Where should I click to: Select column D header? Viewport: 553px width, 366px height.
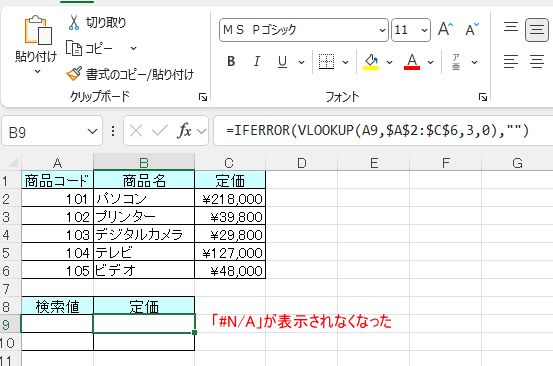pos(302,163)
